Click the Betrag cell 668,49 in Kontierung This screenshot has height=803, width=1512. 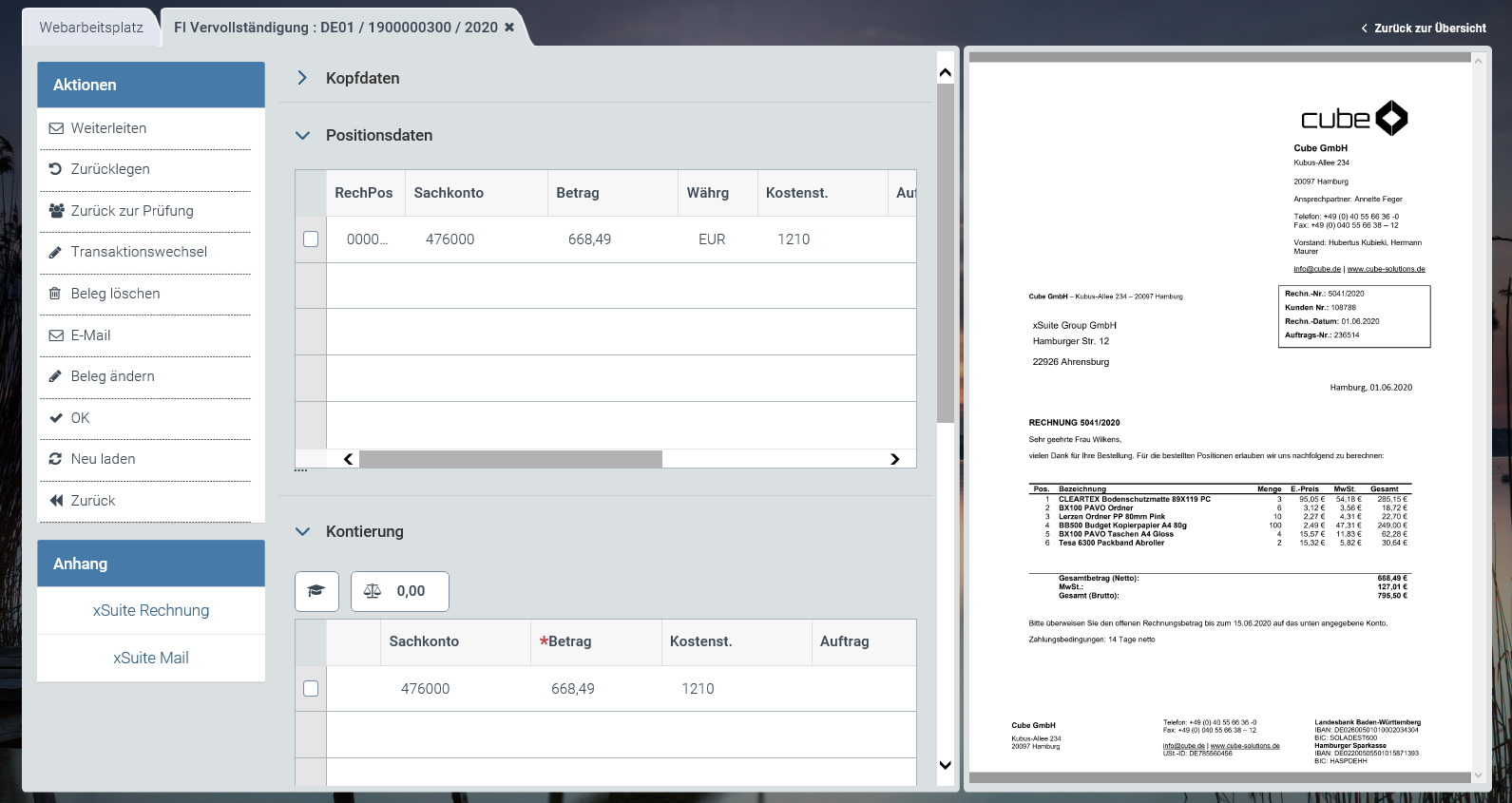click(573, 689)
